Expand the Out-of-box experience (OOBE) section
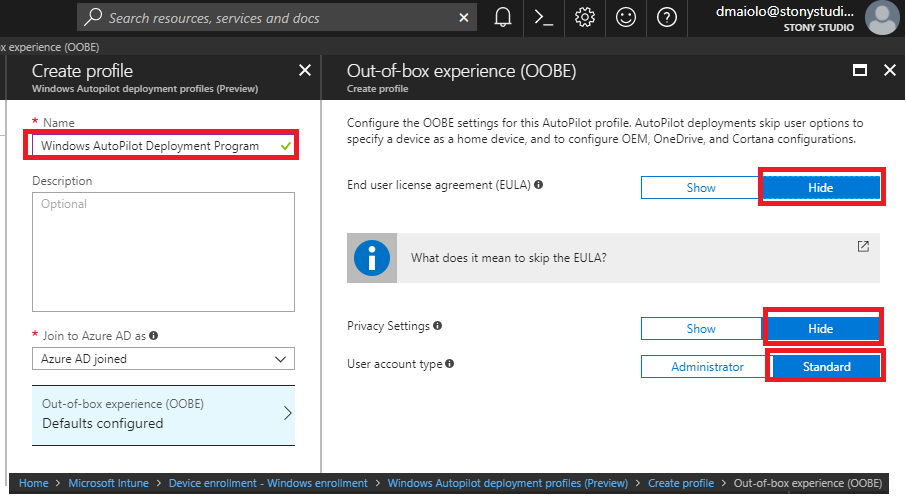906x501 pixels. coord(164,414)
